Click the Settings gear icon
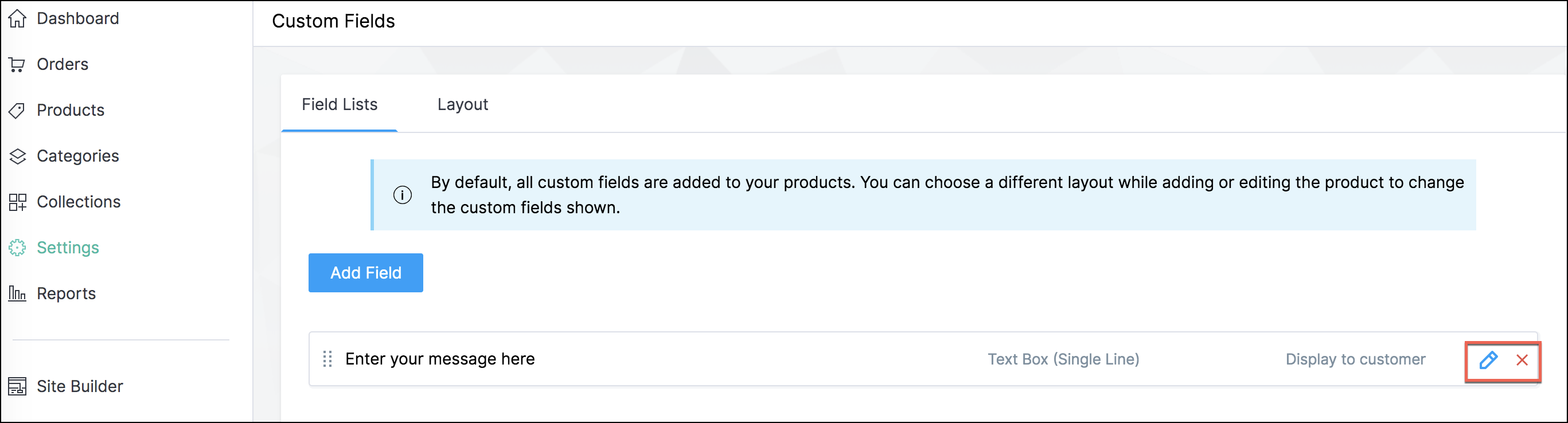Image resolution: width=1568 pixels, height=423 pixels. coord(17,248)
